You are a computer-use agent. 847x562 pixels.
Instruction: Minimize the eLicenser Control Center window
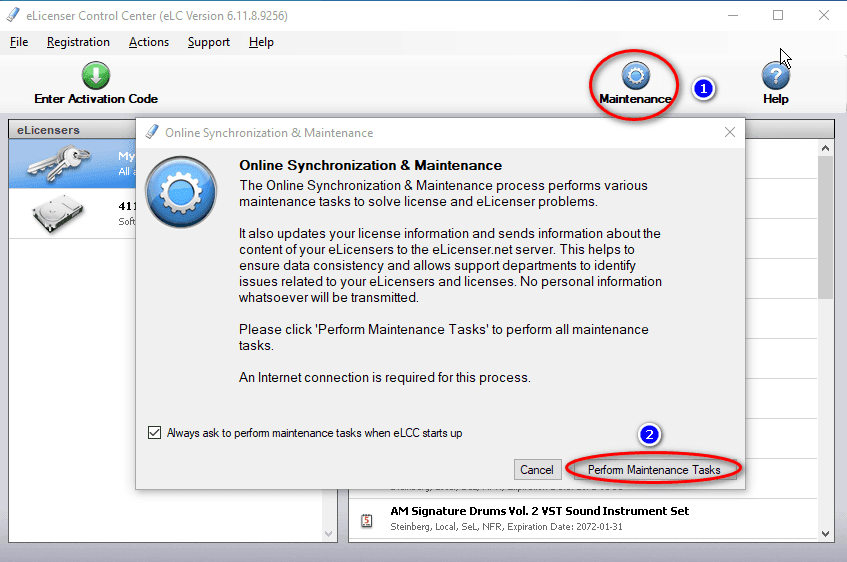[733, 15]
